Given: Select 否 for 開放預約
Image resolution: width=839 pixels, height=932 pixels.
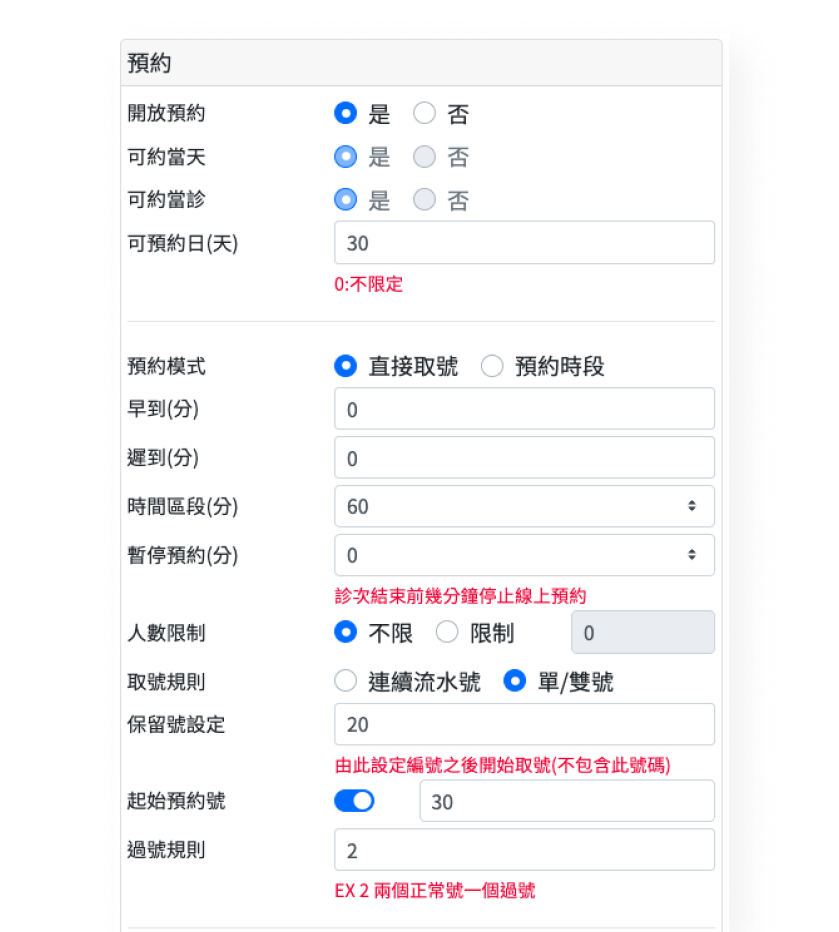Looking at the screenshot, I should click(424, 113).
